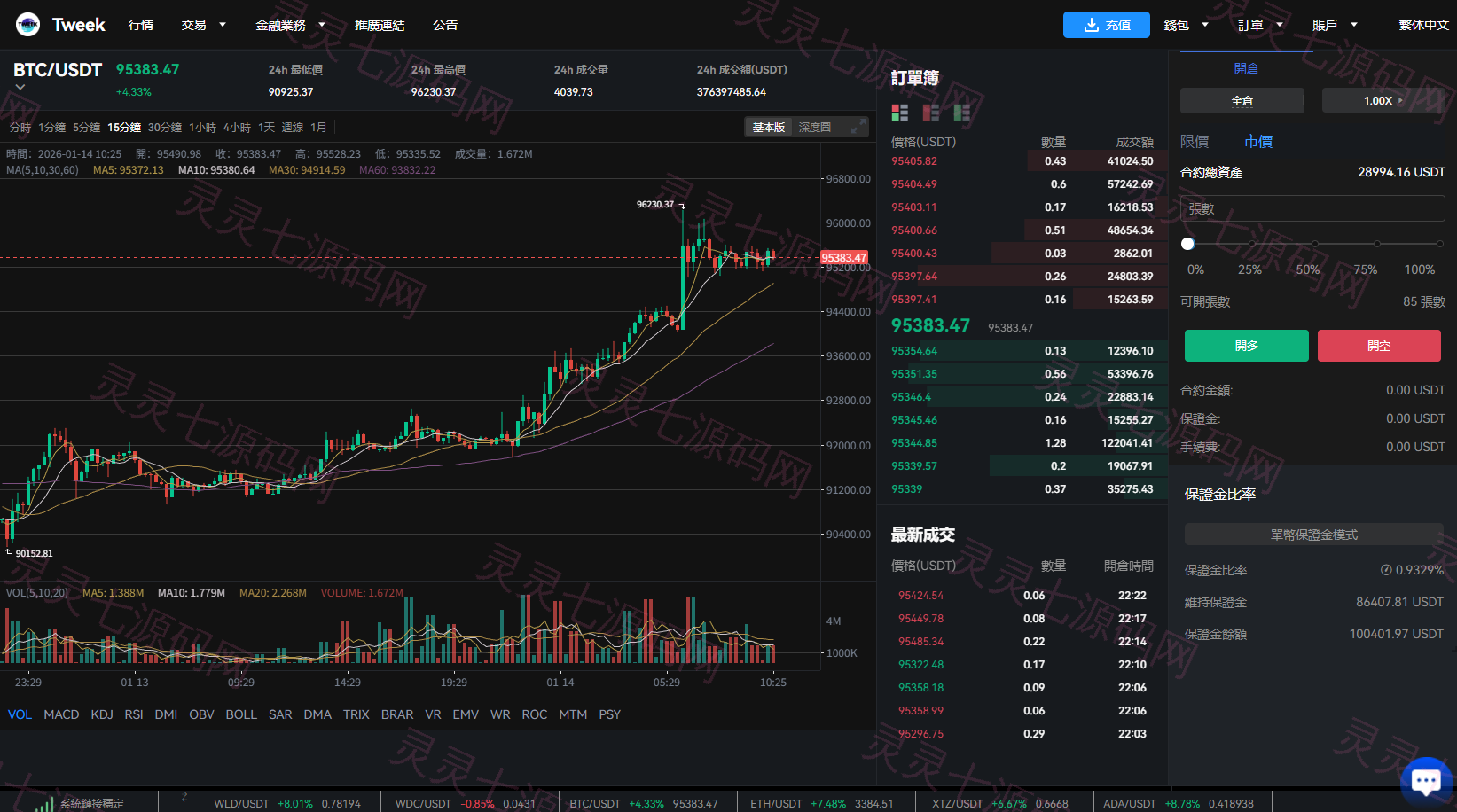1457x812 pixels.
Task: Click the 95405.82 sell order row price
Action: click(914, 161)
